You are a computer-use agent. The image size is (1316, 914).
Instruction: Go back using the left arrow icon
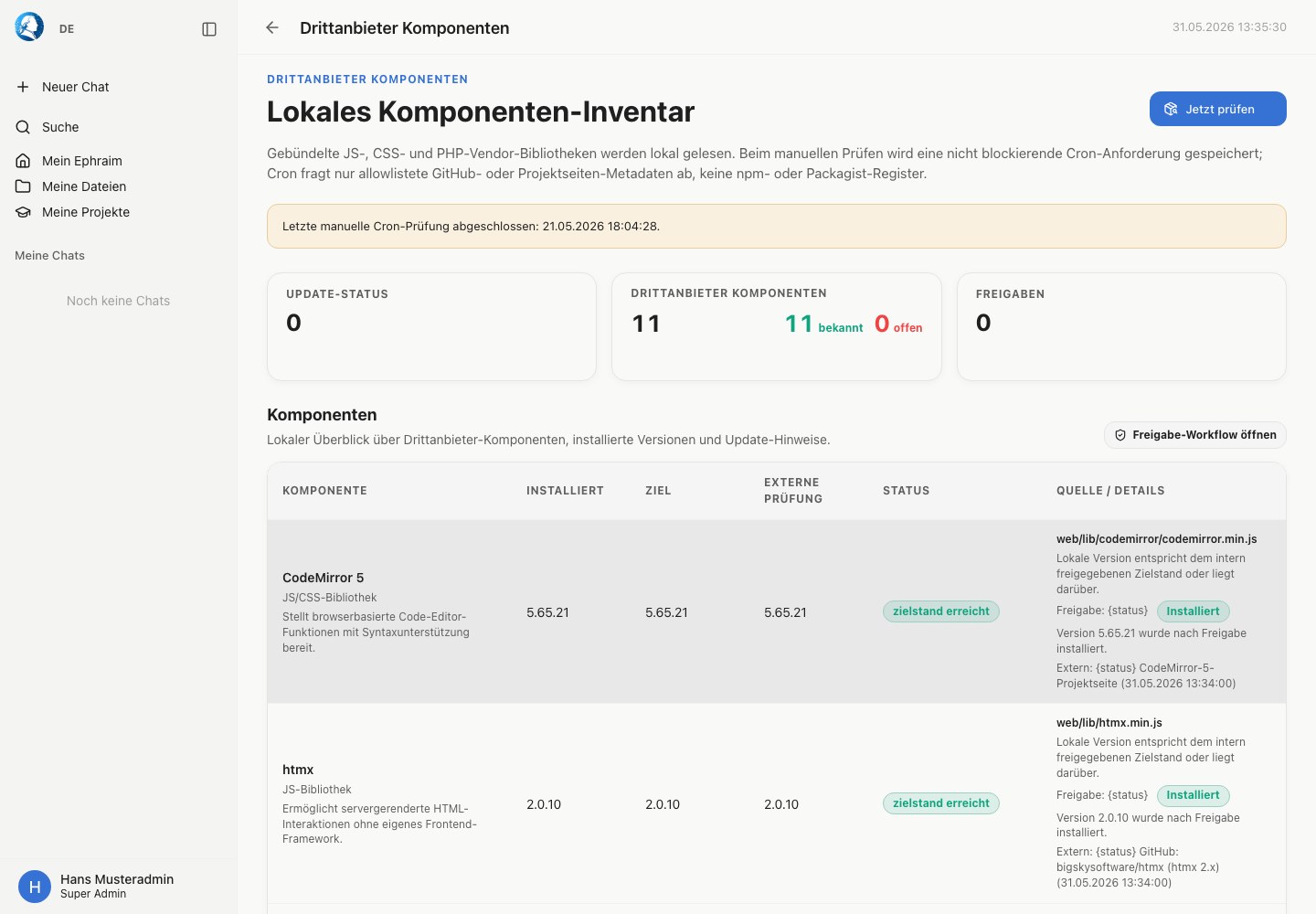coord(272,27)
